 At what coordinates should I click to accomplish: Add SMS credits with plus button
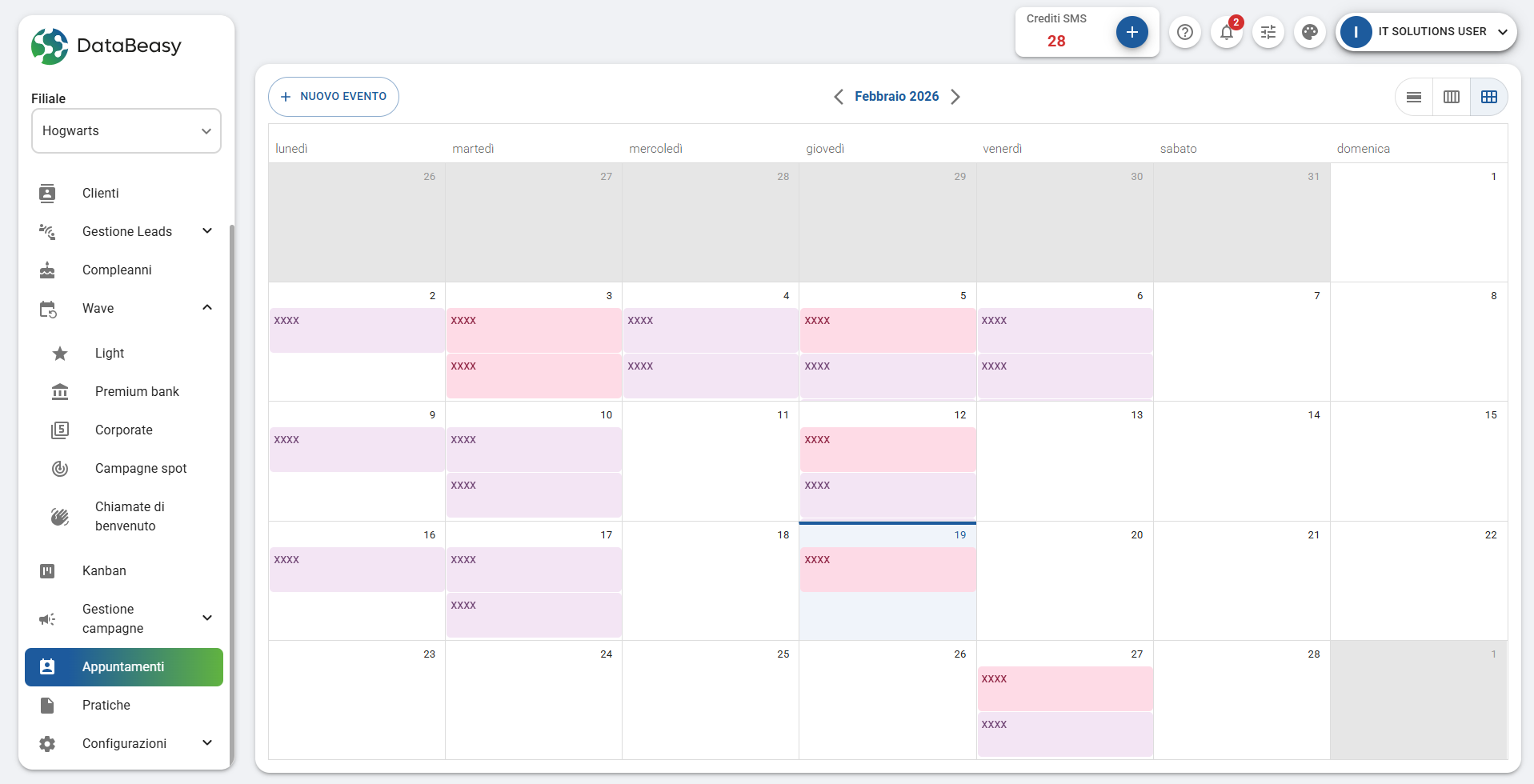coord(1131,32)
